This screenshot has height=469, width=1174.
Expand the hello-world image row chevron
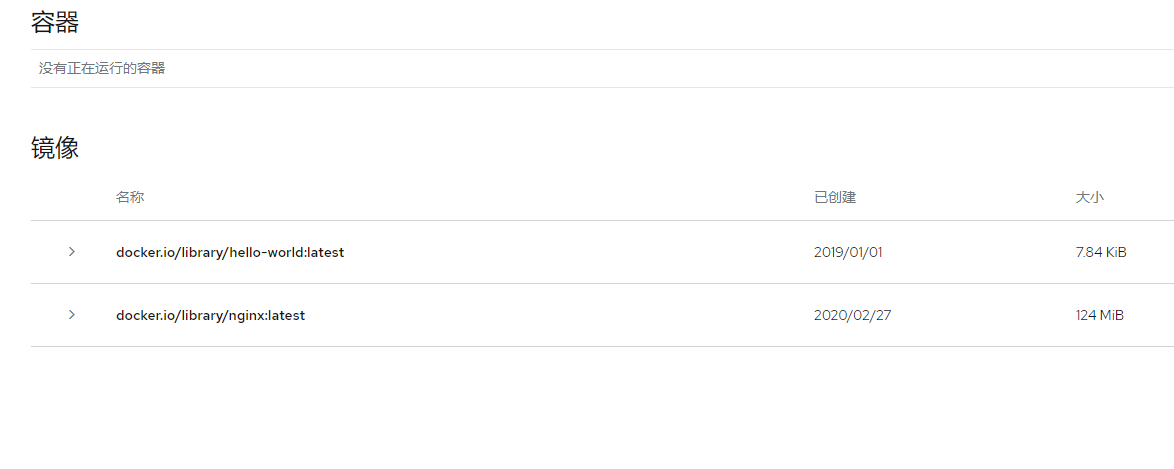71,252
